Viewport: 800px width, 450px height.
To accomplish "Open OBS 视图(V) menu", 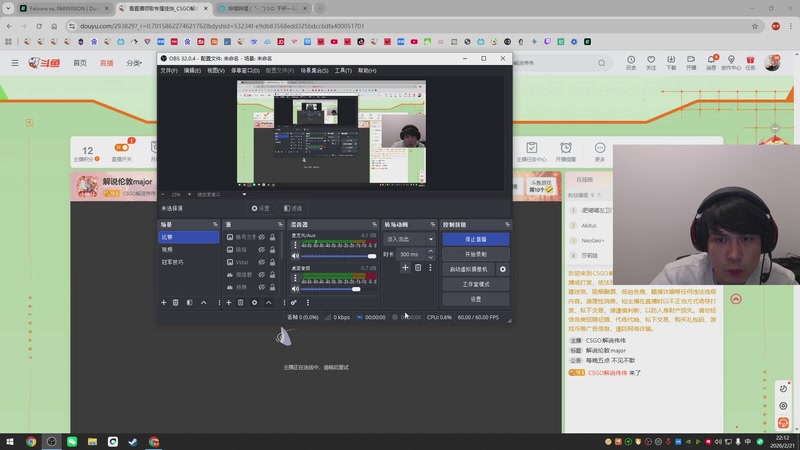I will pyautogui.click(x=216, y=70).
